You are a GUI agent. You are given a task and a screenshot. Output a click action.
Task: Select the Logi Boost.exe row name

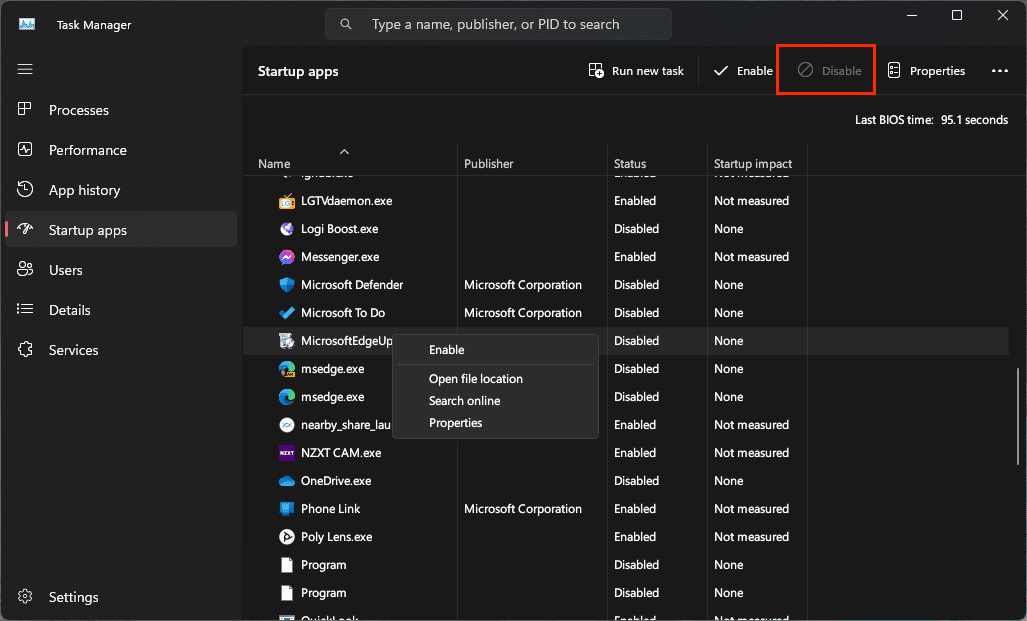339,229
